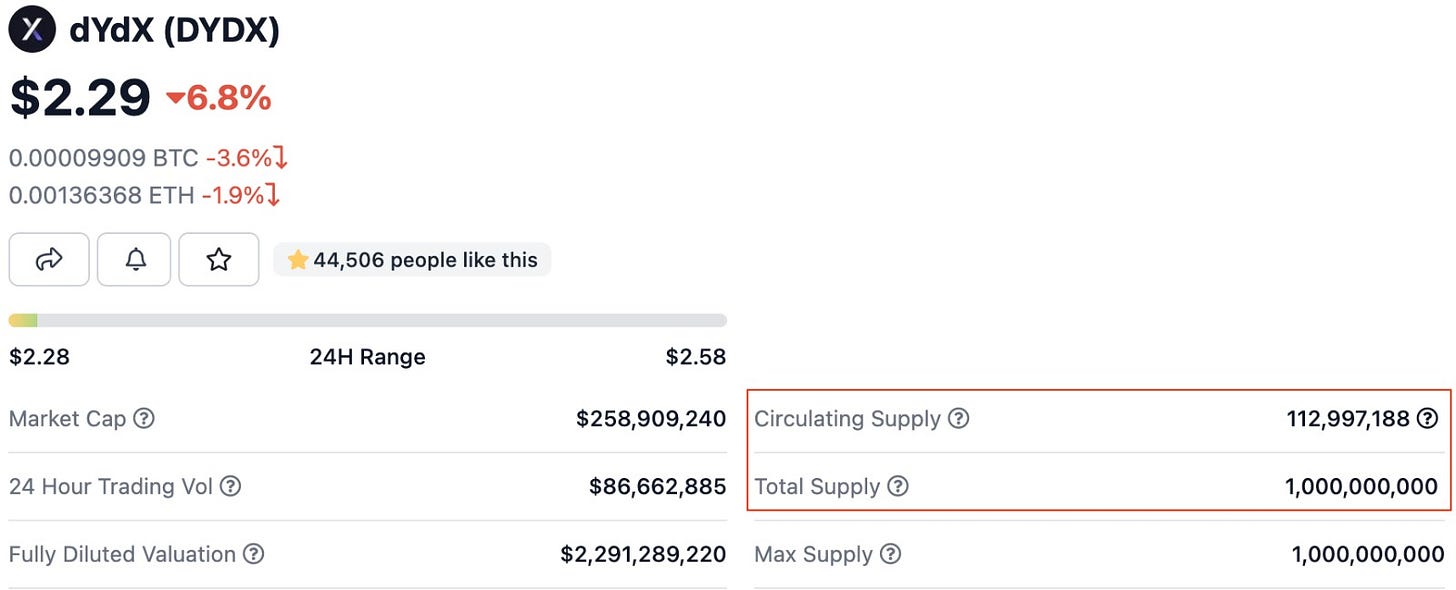This screenshot has height=590, width=1456.
Task: Click the Fully Diluted Valuation amount
Action: coord(643,554)
